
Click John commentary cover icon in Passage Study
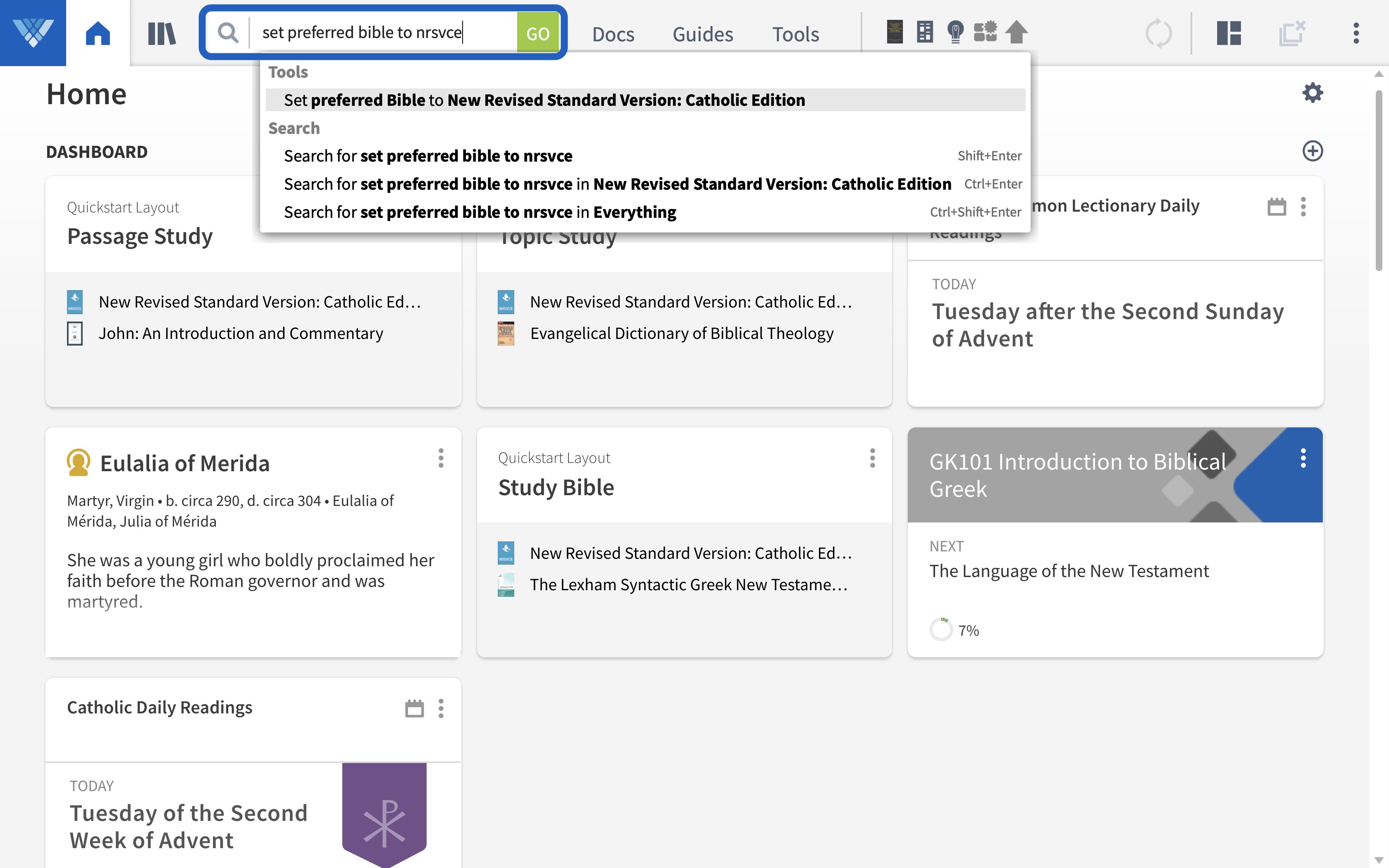74,334
